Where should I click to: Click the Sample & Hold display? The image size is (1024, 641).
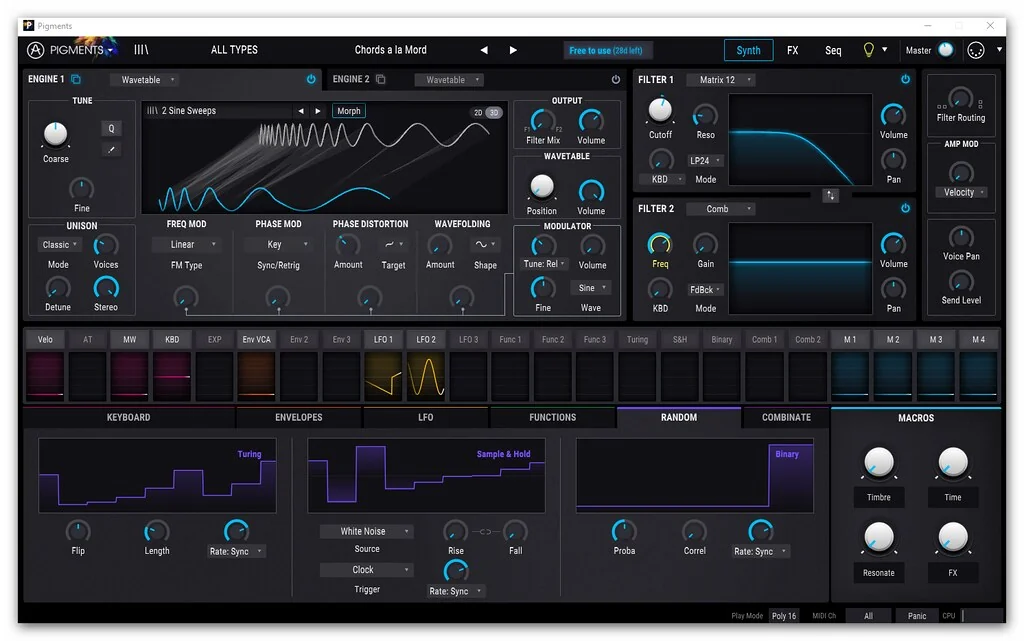[x=426, y=475]
